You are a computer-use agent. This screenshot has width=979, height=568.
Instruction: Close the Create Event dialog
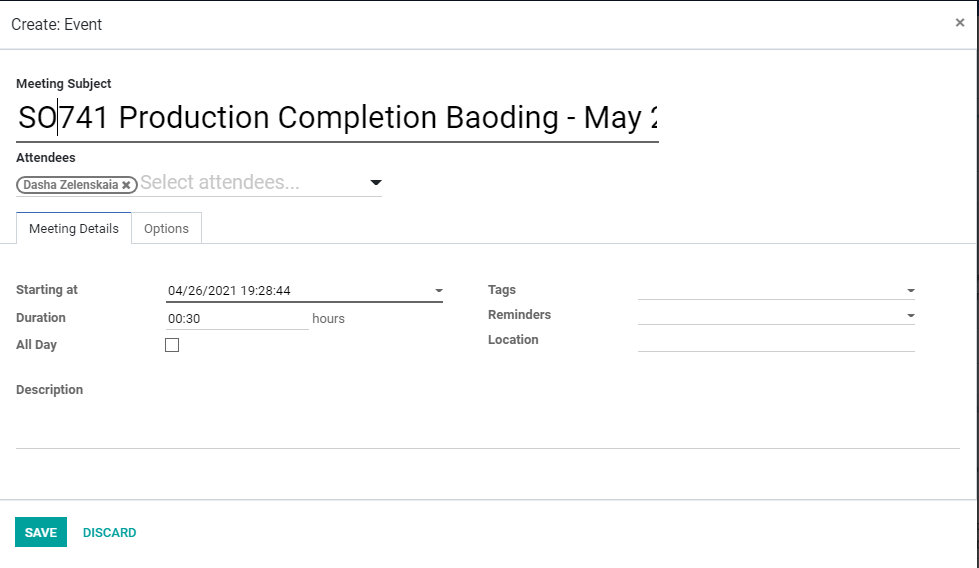click(x=960, y=23)
